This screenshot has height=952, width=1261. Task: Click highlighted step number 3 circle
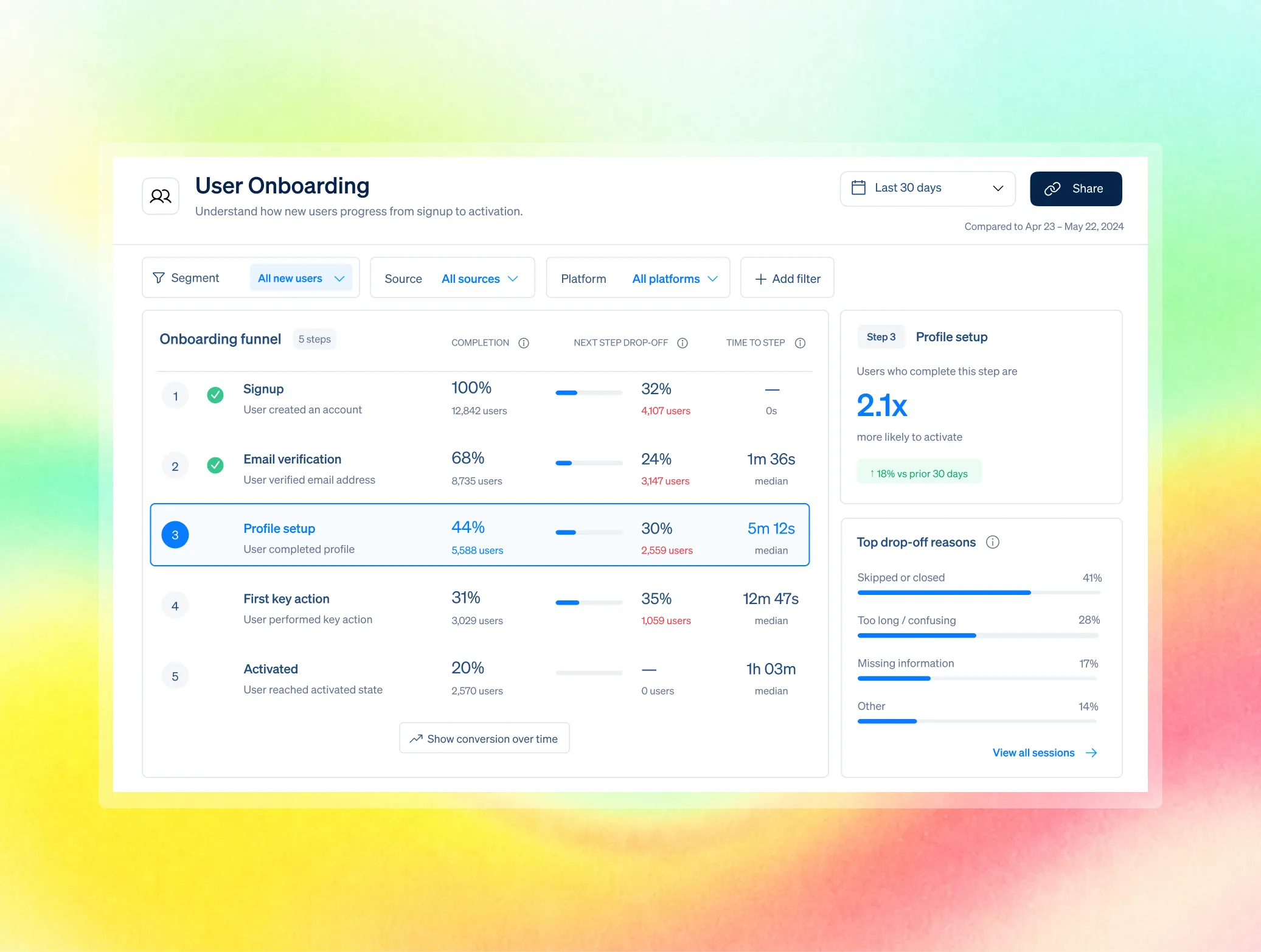pos(175,535)
